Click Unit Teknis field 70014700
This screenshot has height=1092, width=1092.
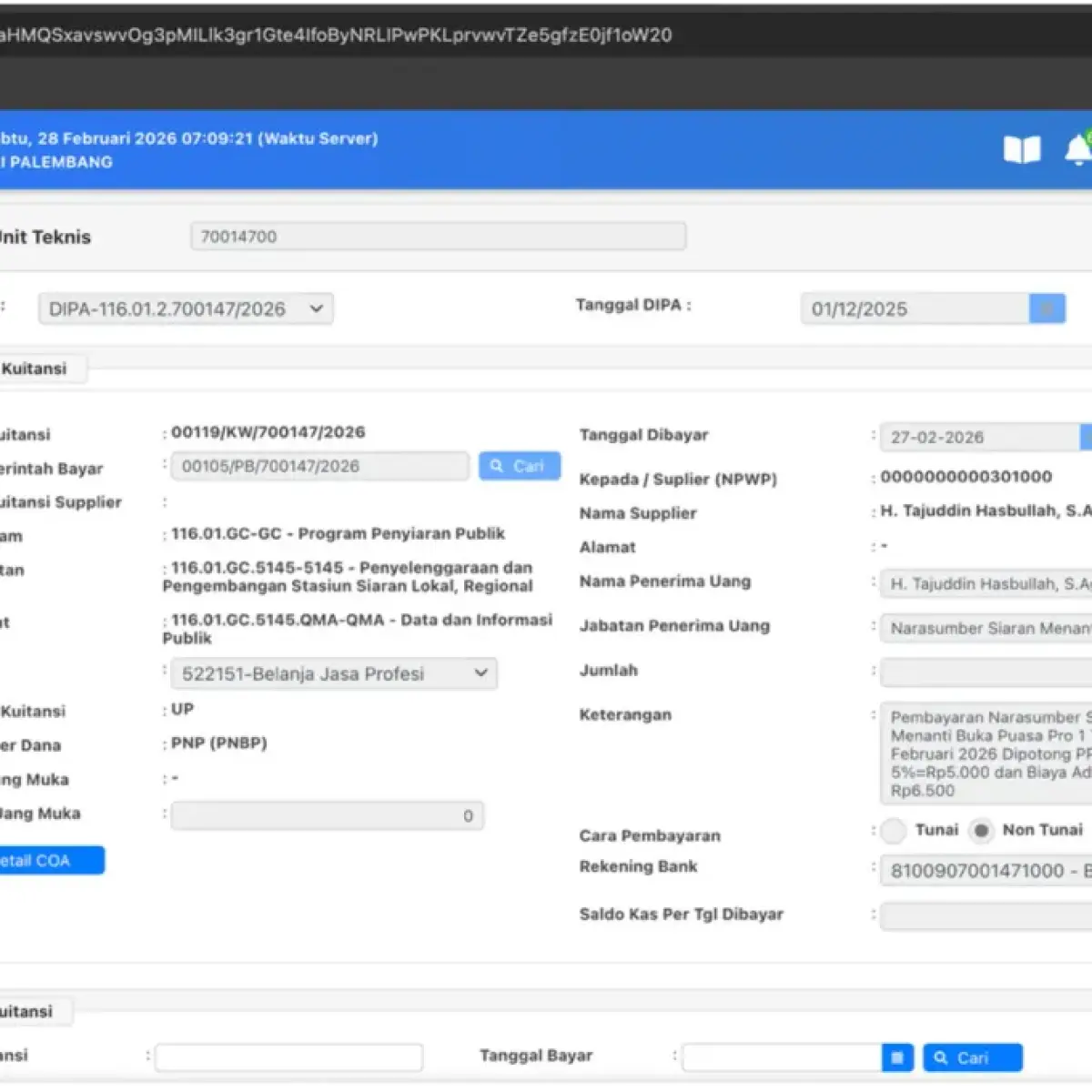(x=438, y=237)
